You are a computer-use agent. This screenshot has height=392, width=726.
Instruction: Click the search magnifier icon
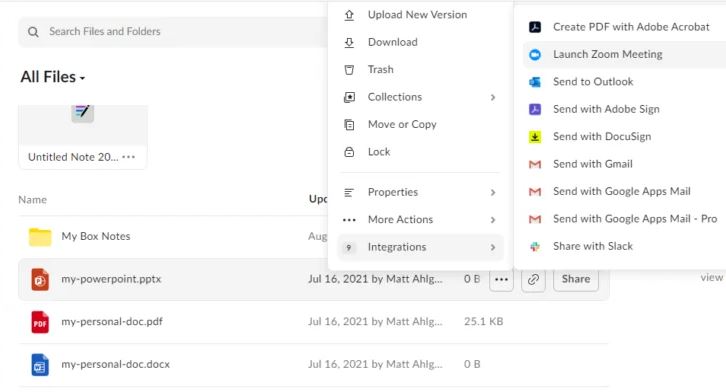(33, 32)
